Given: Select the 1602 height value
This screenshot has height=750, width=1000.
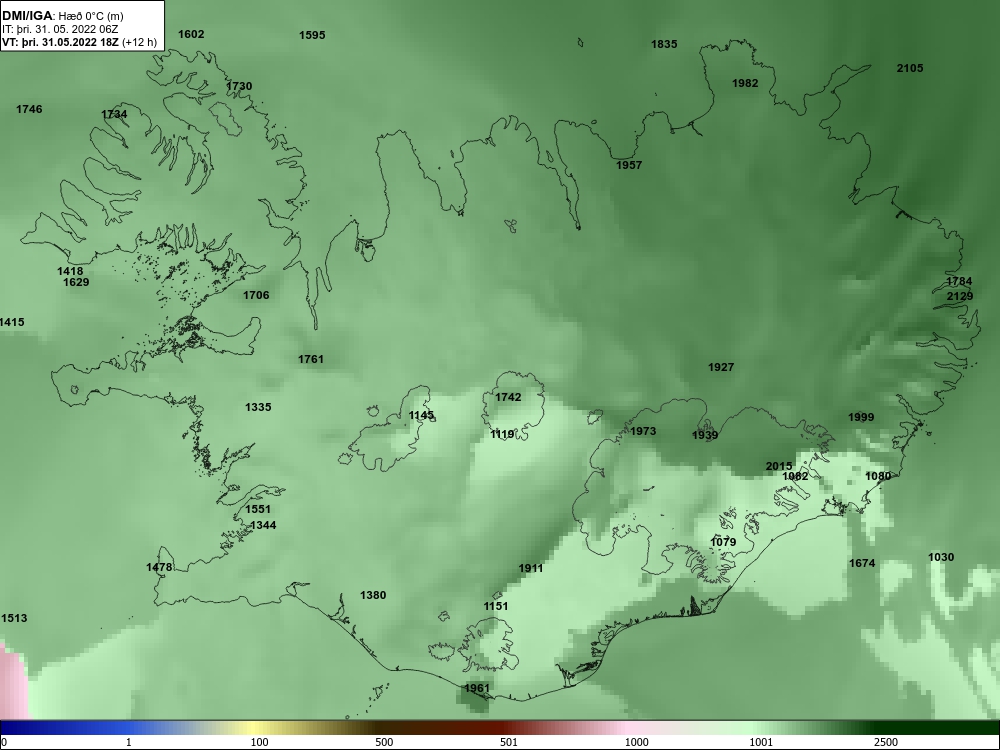Looking at the screenshot, I should (x=191, y=34).
